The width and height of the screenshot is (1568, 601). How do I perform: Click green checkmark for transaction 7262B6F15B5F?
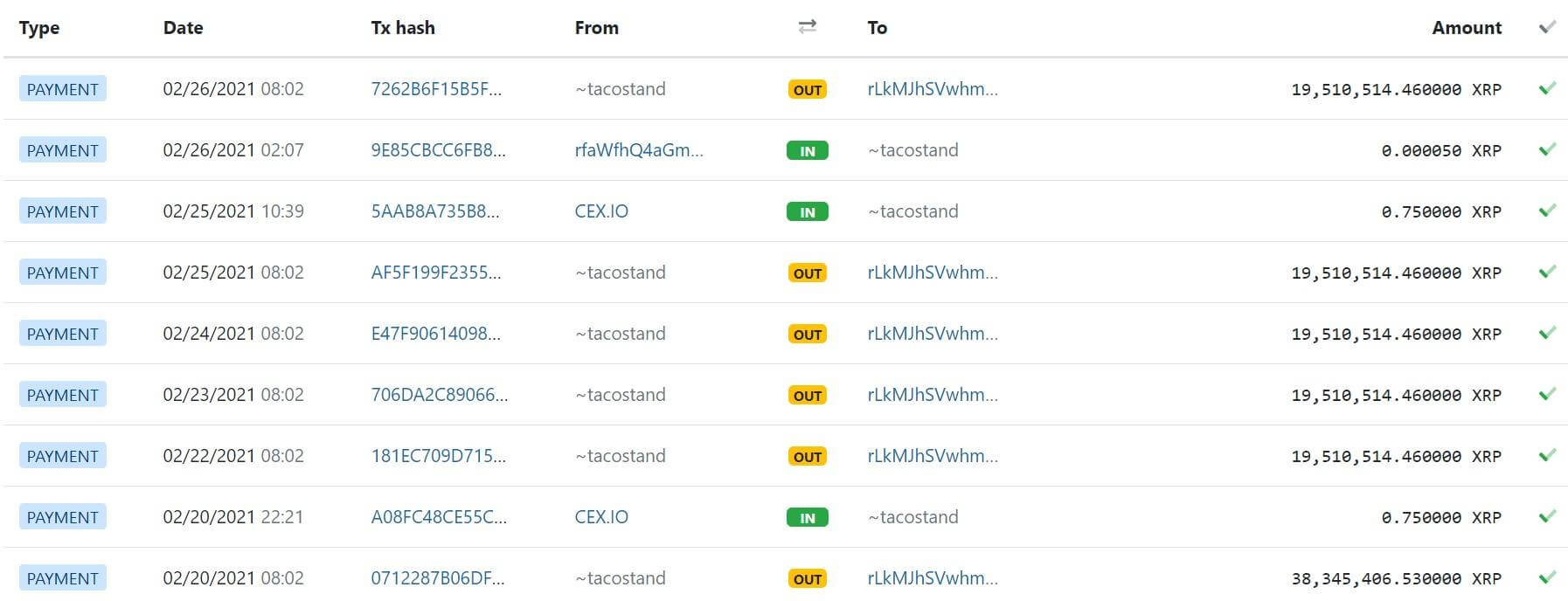pyautogui.click(x=1547, y=88)
